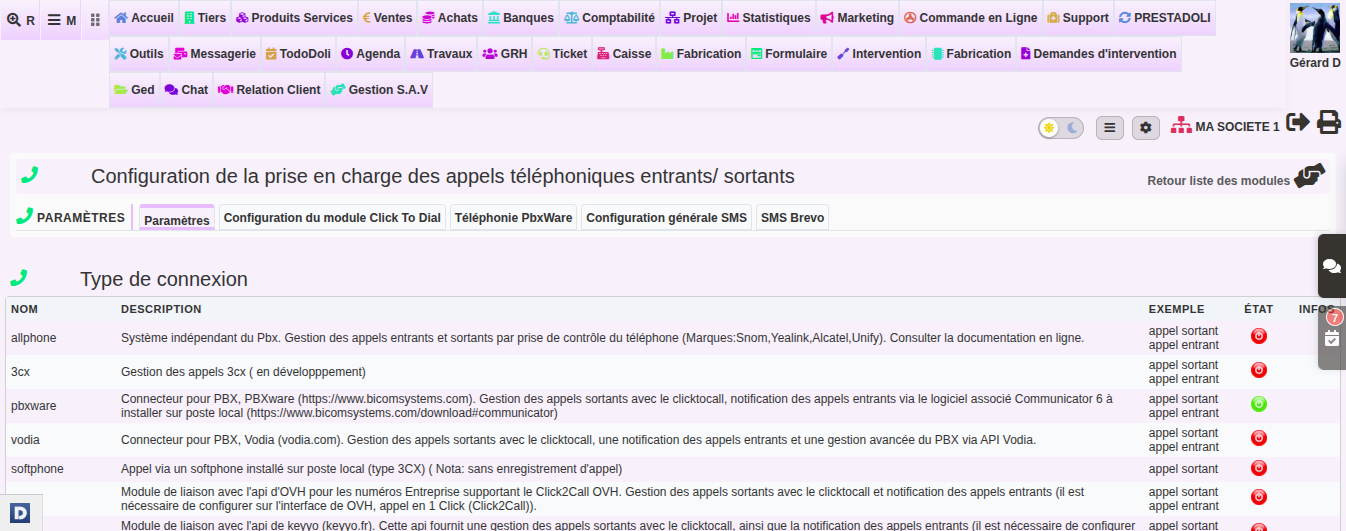The height and width of the screenshot is (531, 1346).
Task: Select MA SOCIETE 1 entity
Action: pyautogui.click(x=1226, y=127)
